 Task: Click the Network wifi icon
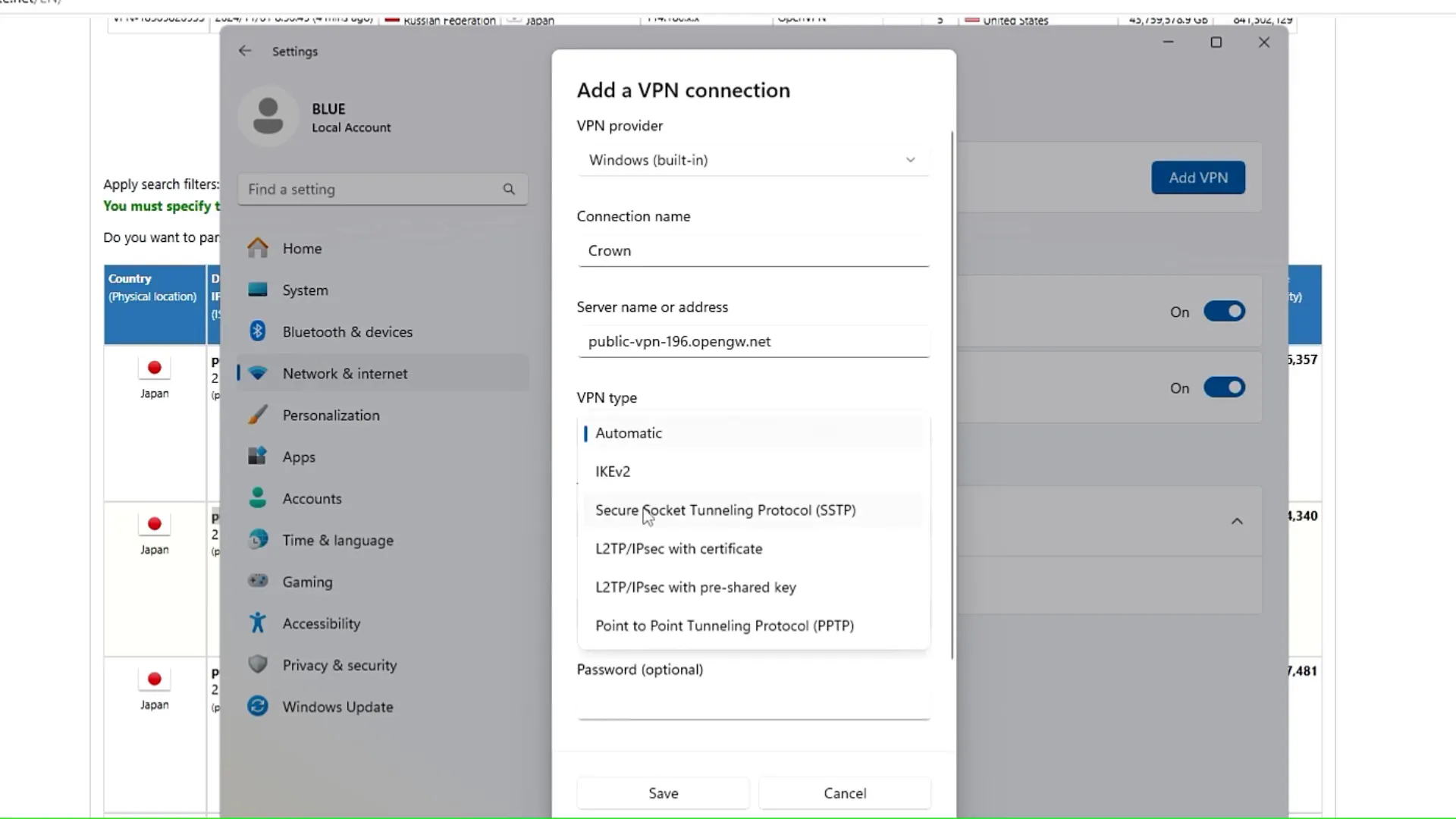(x=258, y=373)
